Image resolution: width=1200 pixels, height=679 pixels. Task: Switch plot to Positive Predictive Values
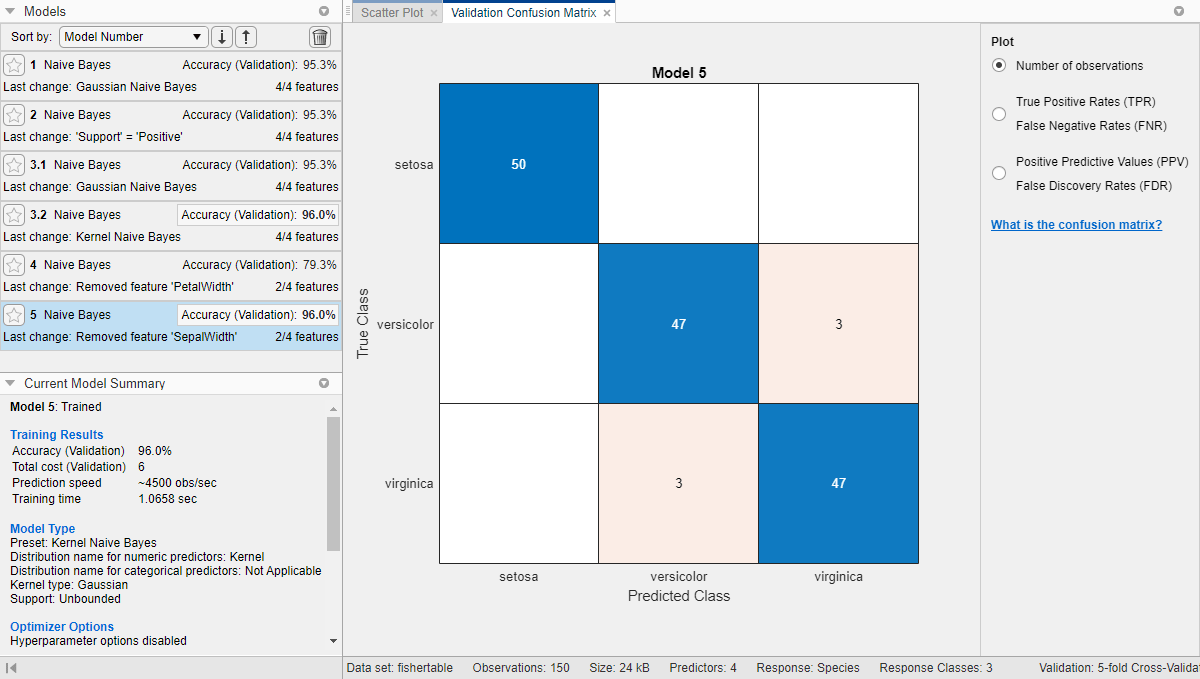[998, 171]
